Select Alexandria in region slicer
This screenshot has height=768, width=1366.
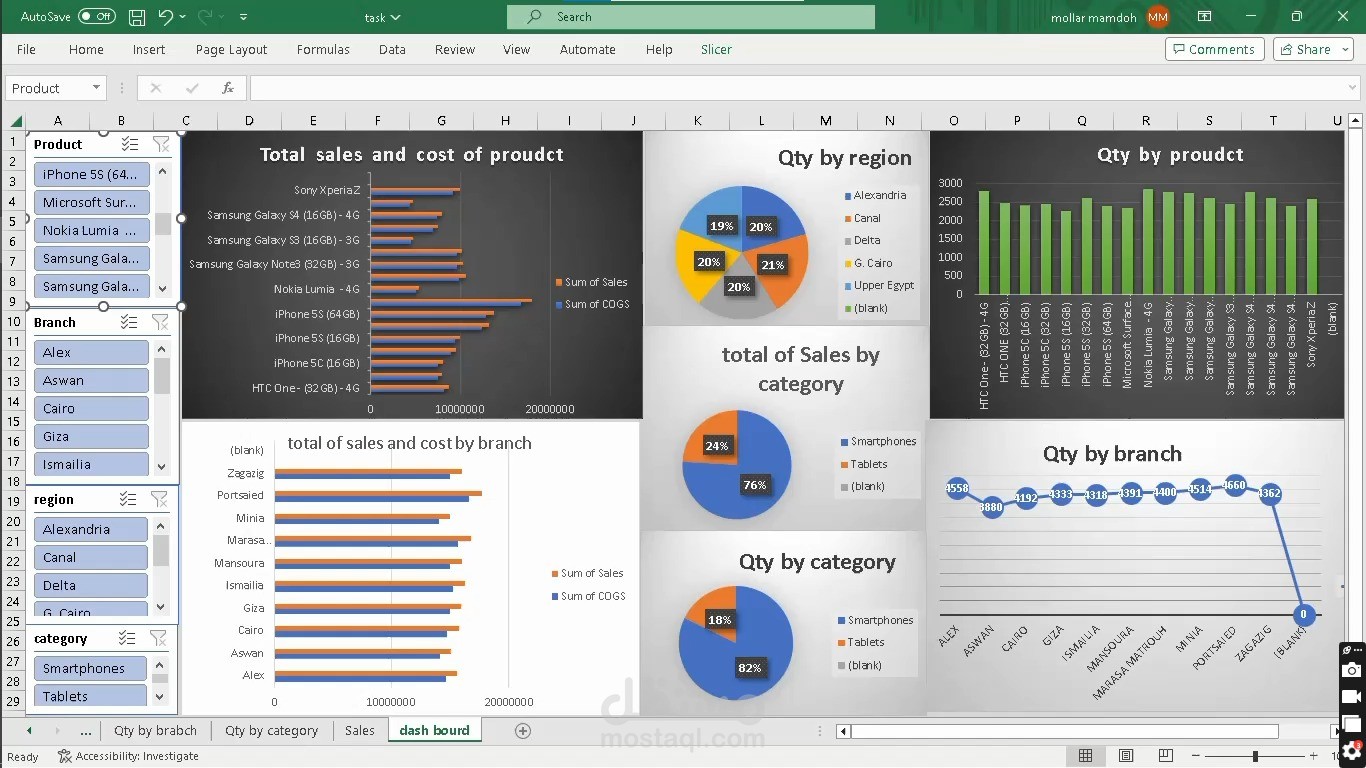tap(91, 529)
